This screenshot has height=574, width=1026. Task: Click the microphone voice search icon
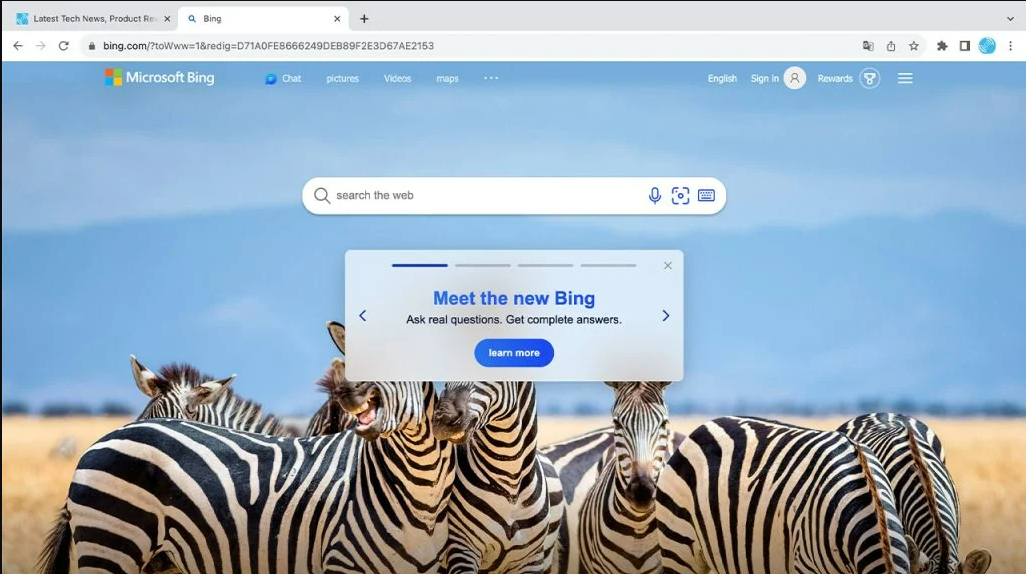tap(655, 196)
